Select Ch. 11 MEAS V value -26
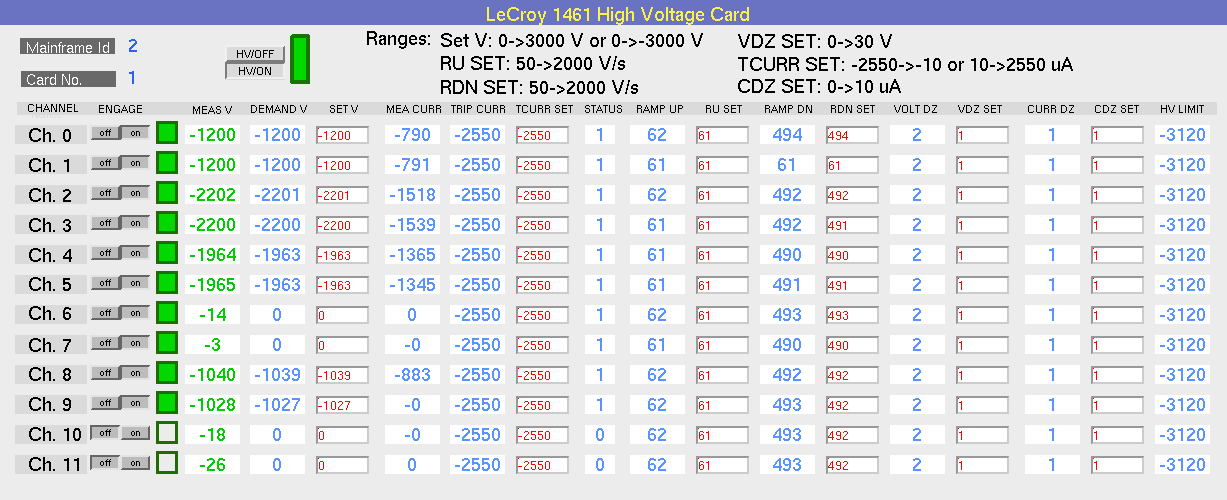This screenshot has width=1227, height=500. click(213, 465)
